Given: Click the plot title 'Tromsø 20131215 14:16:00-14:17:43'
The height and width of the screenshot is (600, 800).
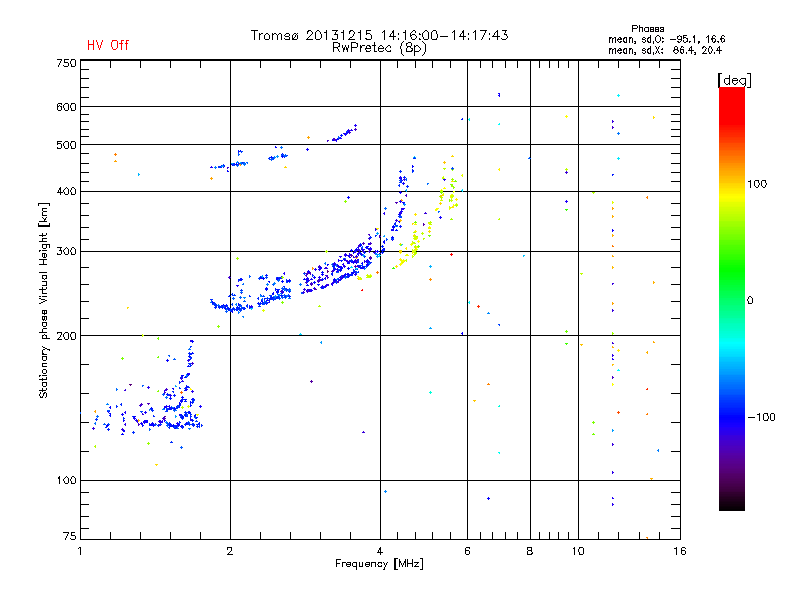Looking at the screenshot, I should point(379,35).
